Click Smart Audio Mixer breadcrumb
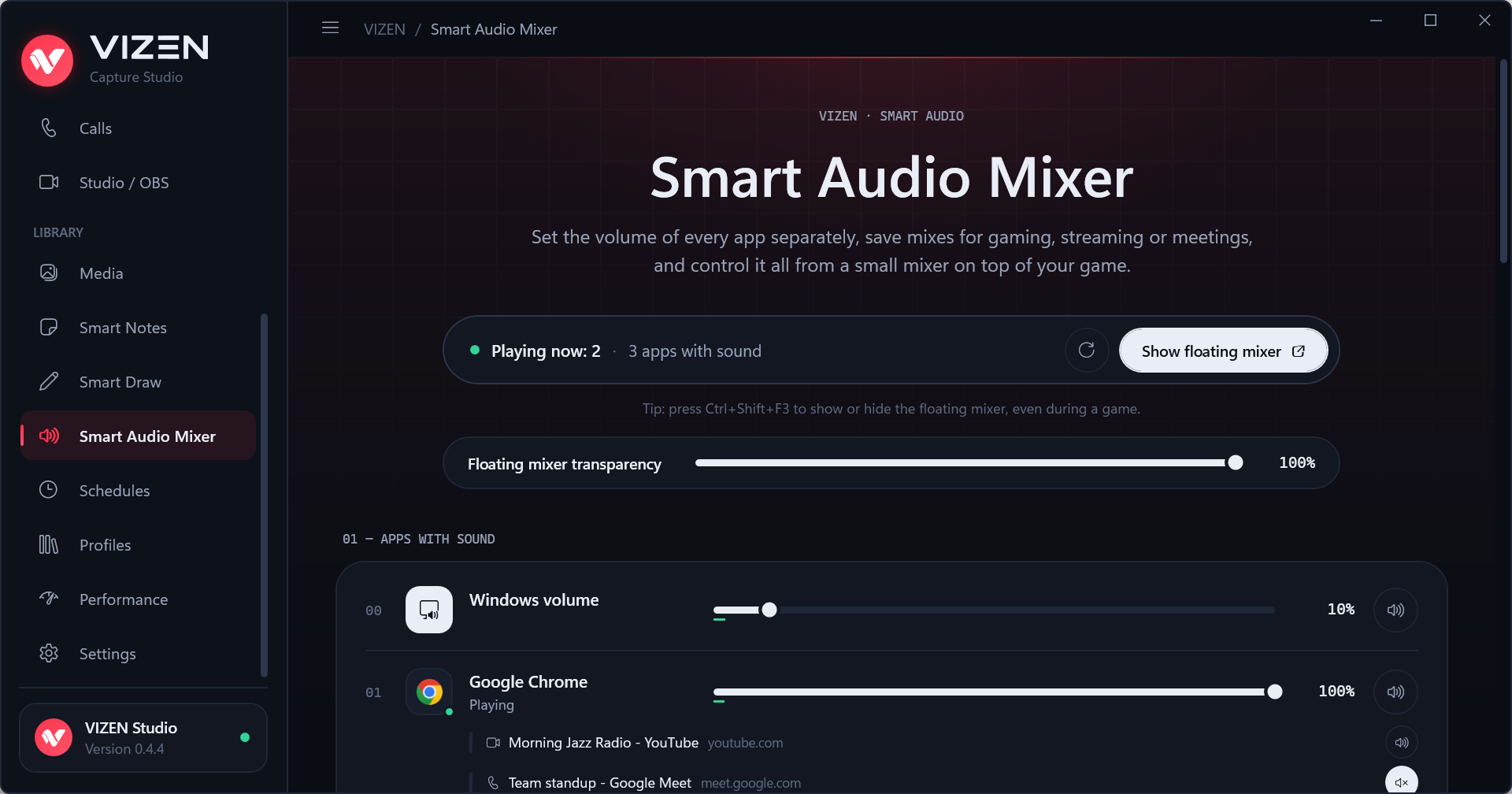 [494, 29]
